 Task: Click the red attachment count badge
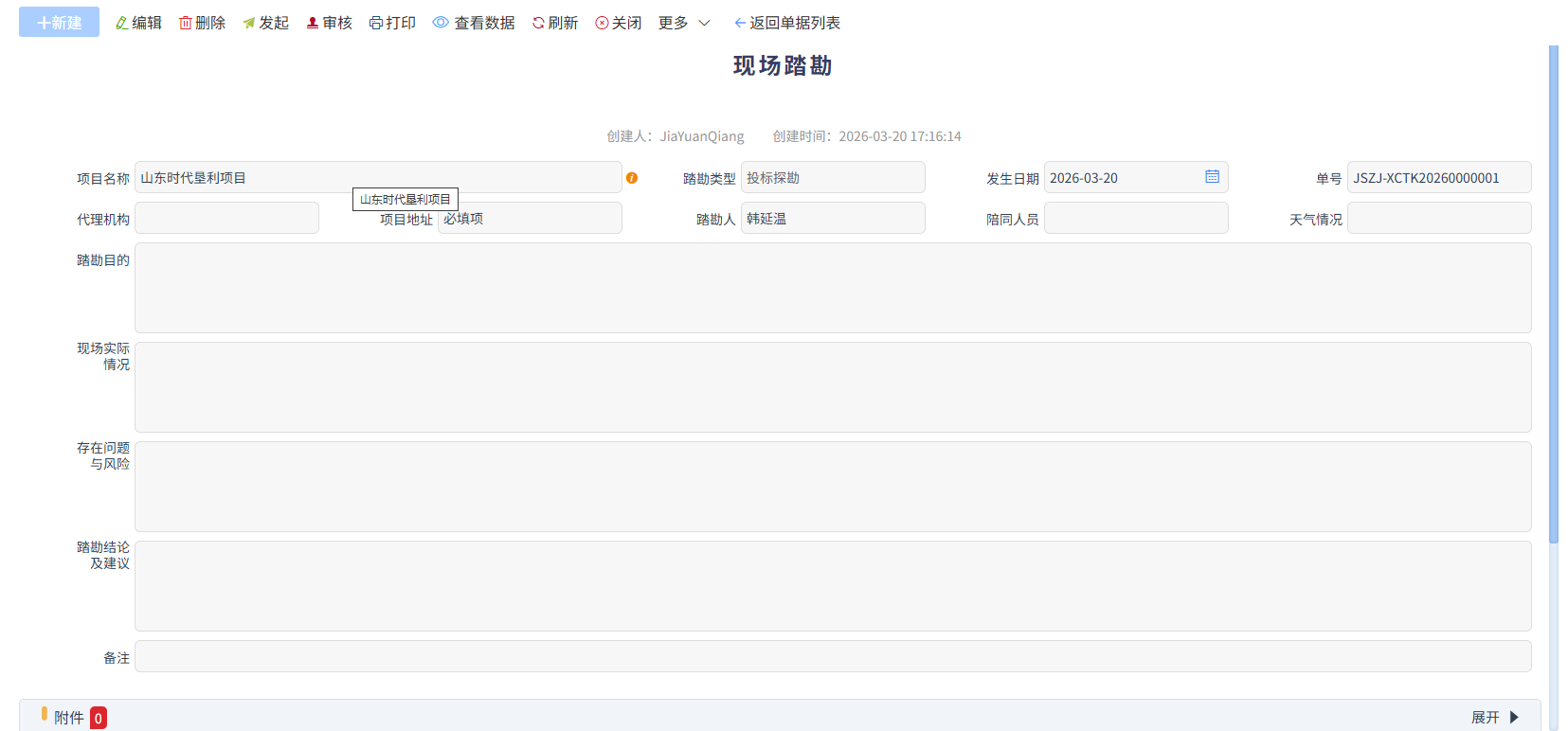pos(99,718)
